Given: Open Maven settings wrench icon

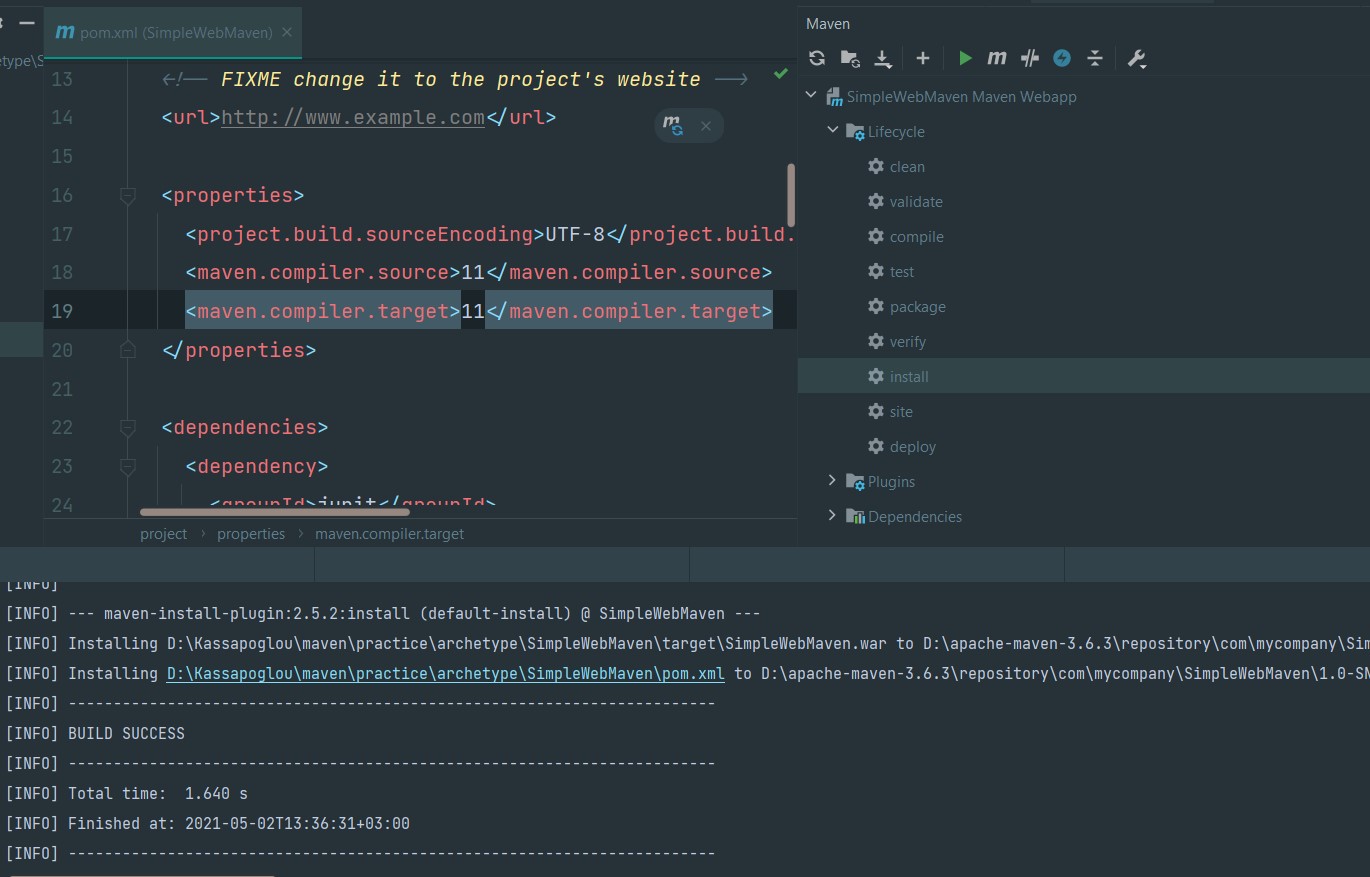Looking at the screenshot, I should (x=1136, y=58).
